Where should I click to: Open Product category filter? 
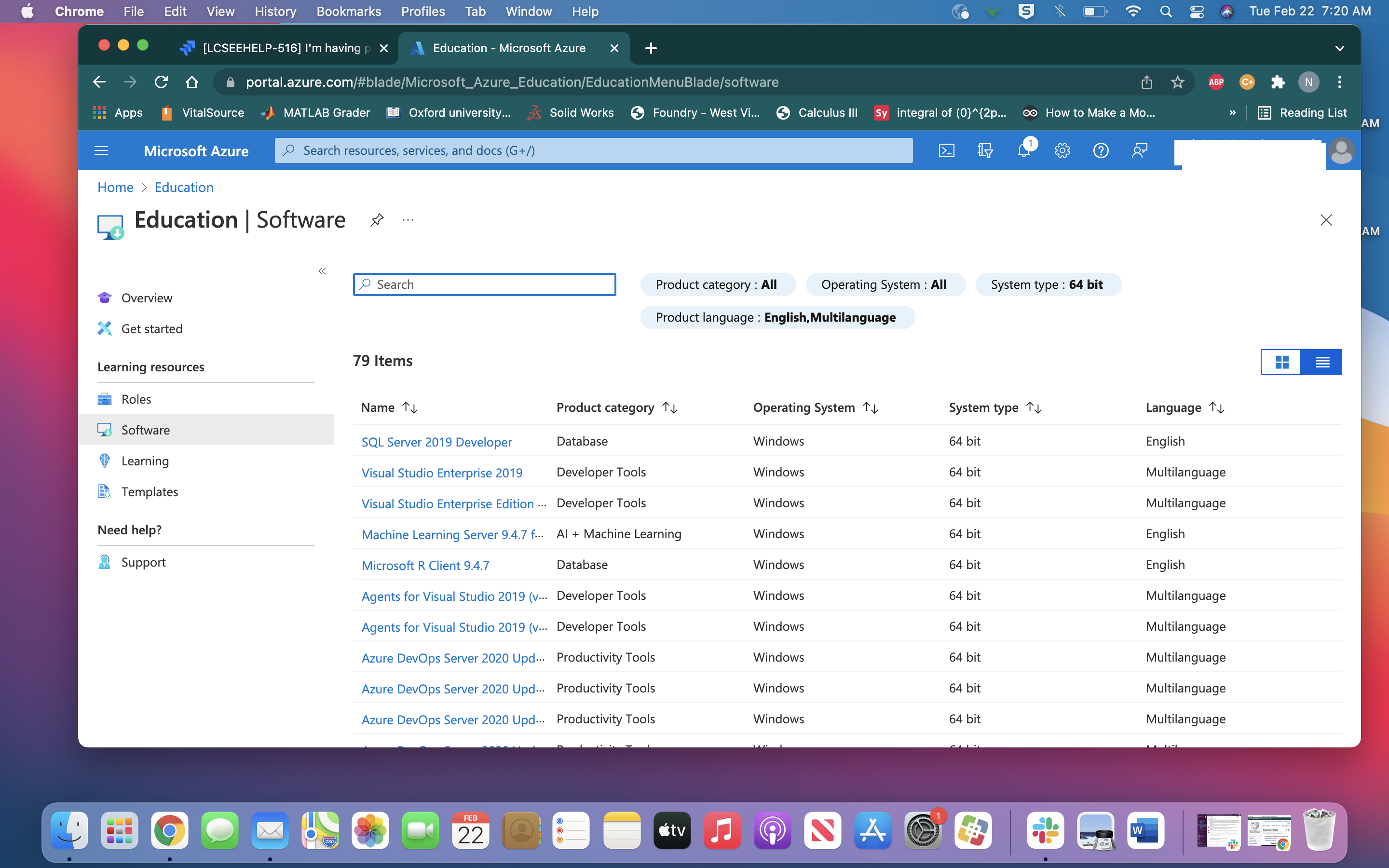(x=718, y=285)
